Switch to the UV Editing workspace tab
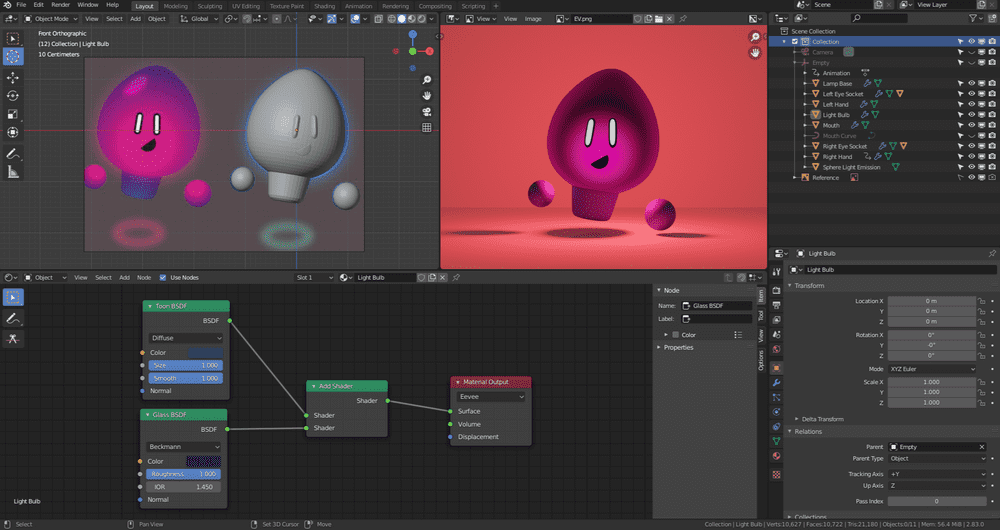Image resolution: width=1000 pixels, height=530 pixels. click(246, 6)
